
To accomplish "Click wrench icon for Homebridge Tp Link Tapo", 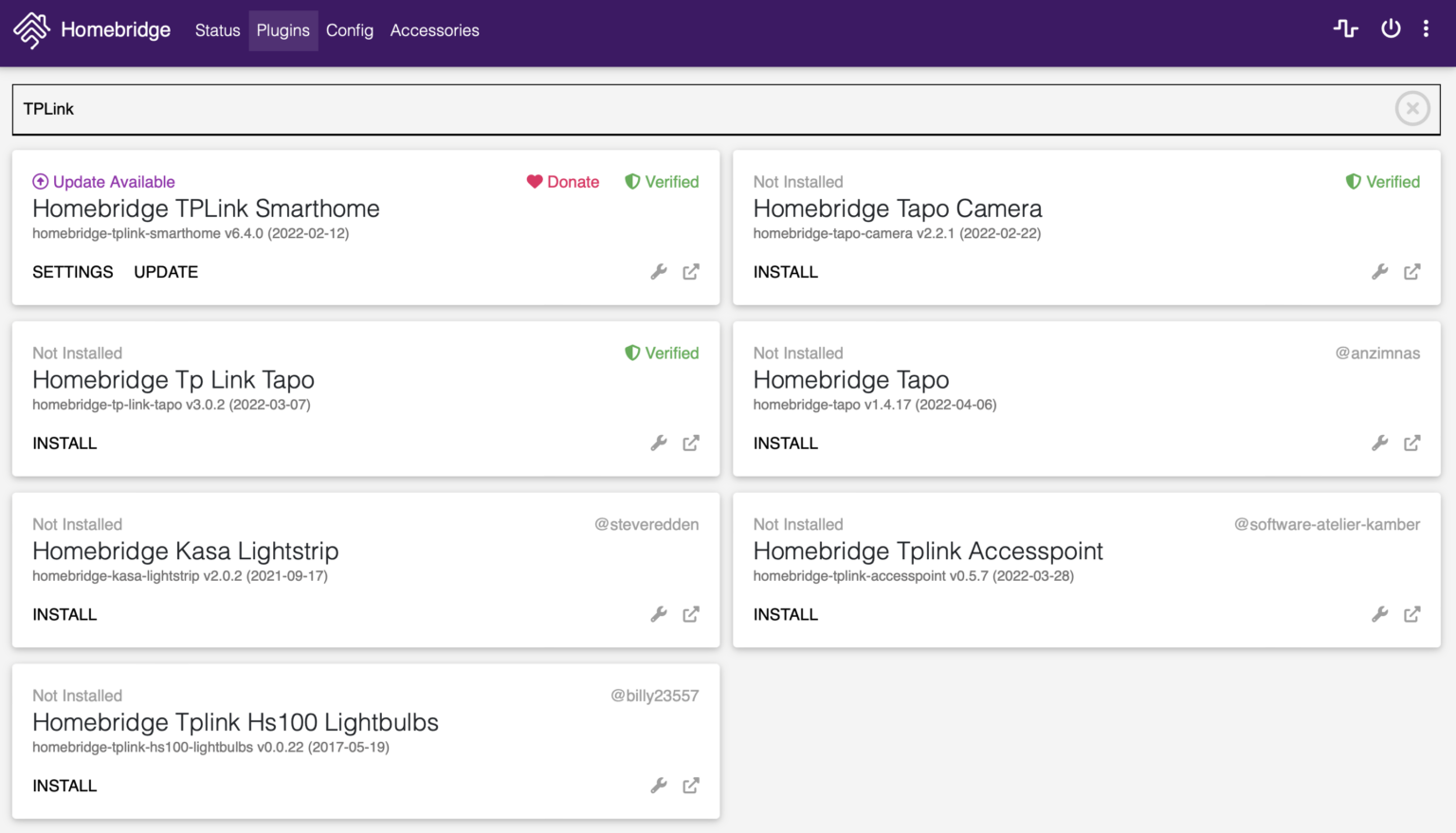I will click(659, 444).
